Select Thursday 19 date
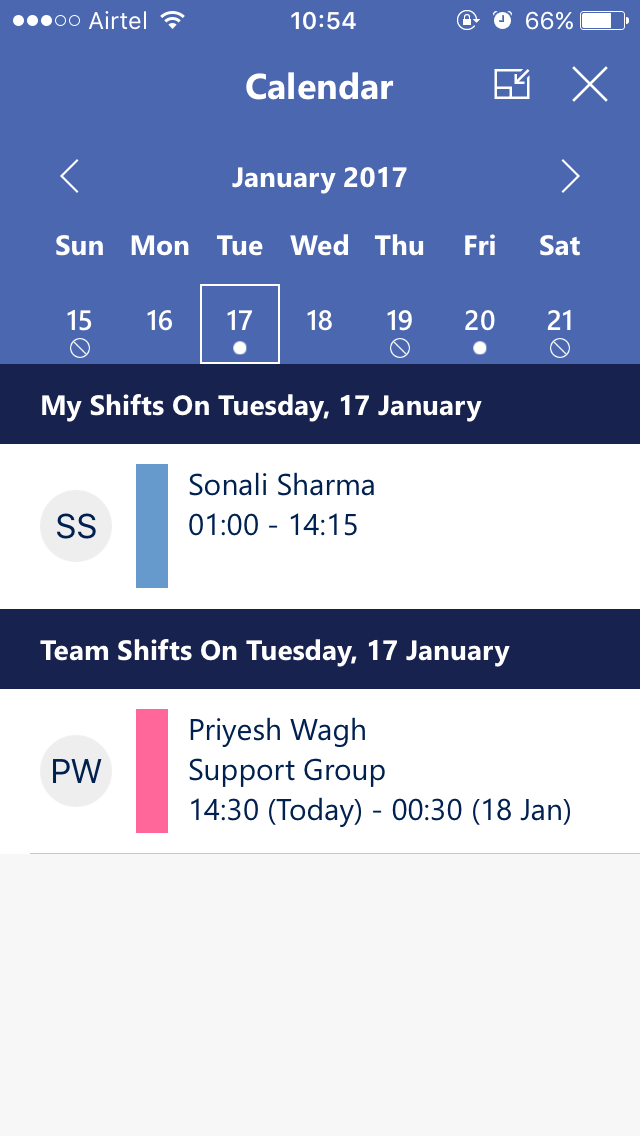 coord(400,321)
